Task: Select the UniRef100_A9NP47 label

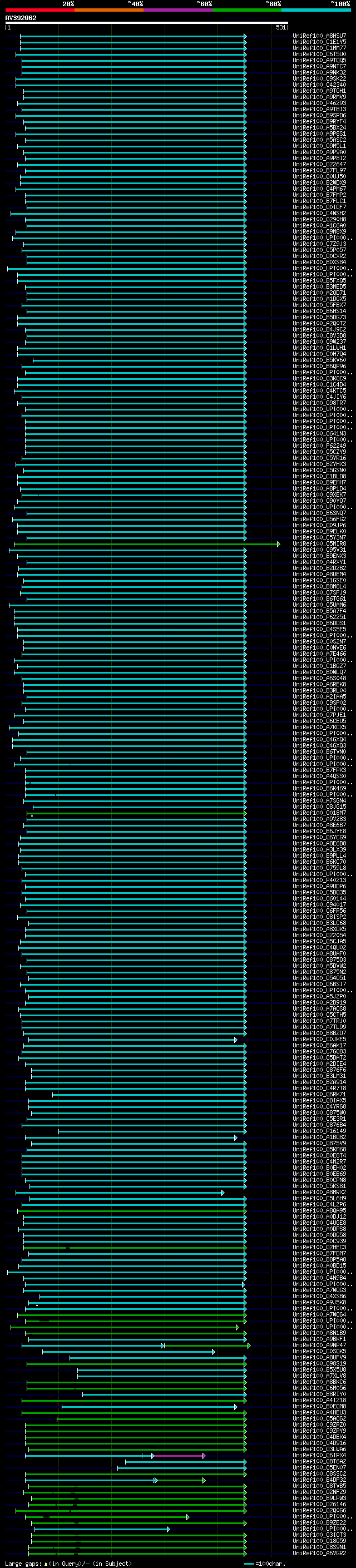Action: tap(319, 1345)
